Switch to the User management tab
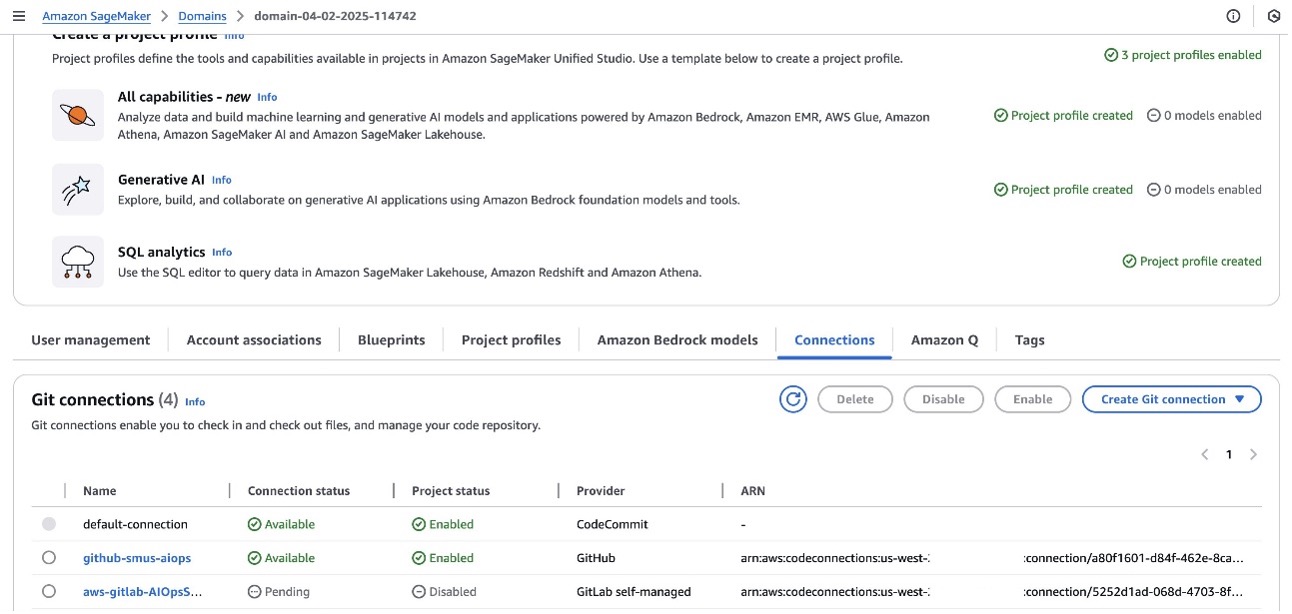This screenshot has width=1292, height=614. [91, 340]
